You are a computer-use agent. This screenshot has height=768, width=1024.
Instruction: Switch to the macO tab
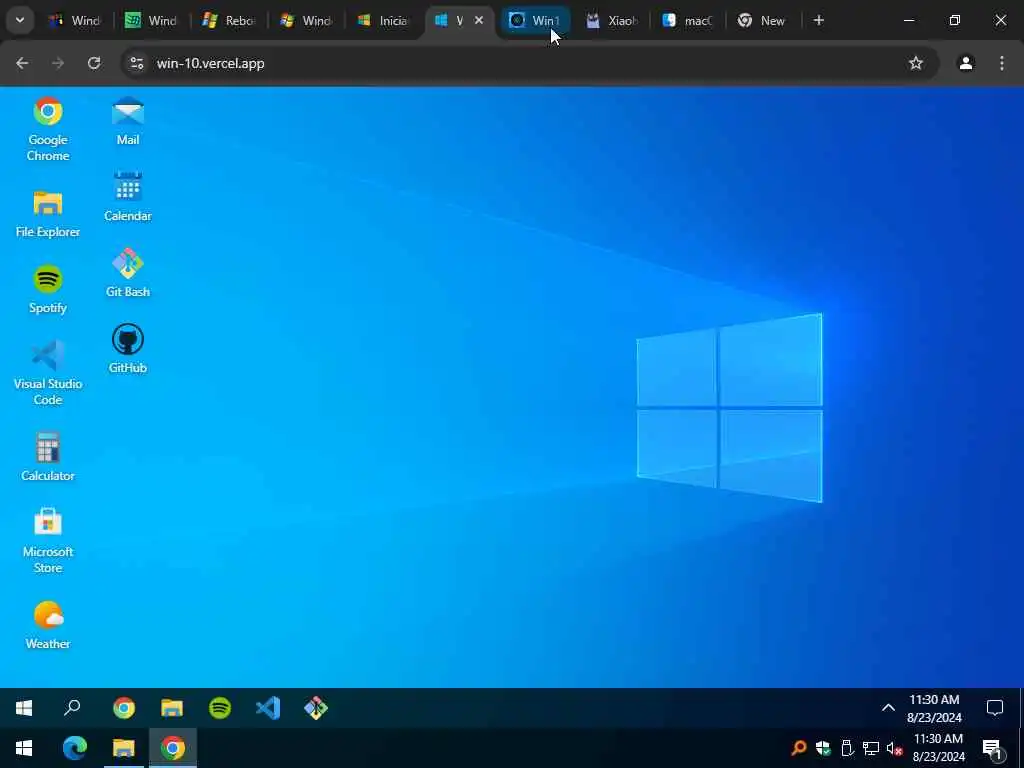(688, 21)
